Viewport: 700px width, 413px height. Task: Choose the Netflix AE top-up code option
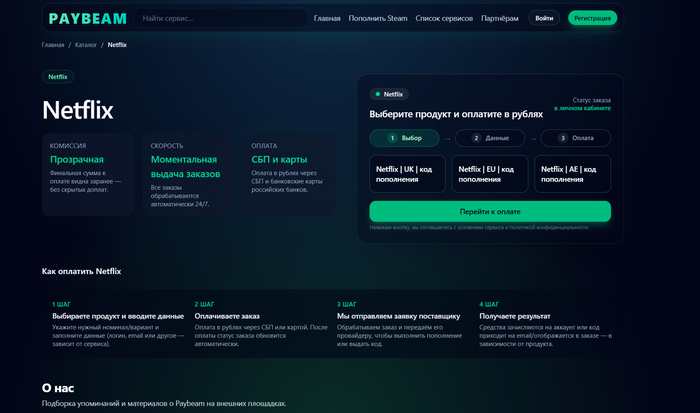(x=572, y=173)
